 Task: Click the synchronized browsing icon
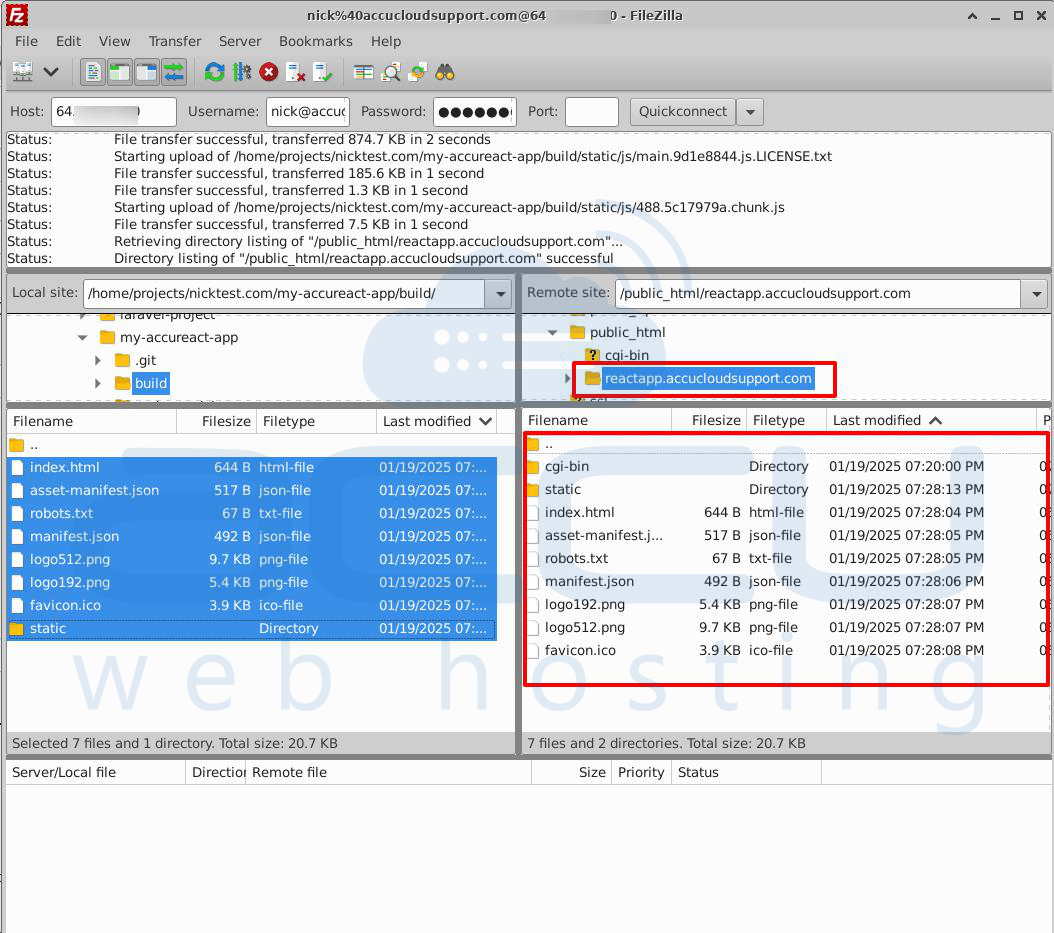pyautogui.click(x=418, y=72)
